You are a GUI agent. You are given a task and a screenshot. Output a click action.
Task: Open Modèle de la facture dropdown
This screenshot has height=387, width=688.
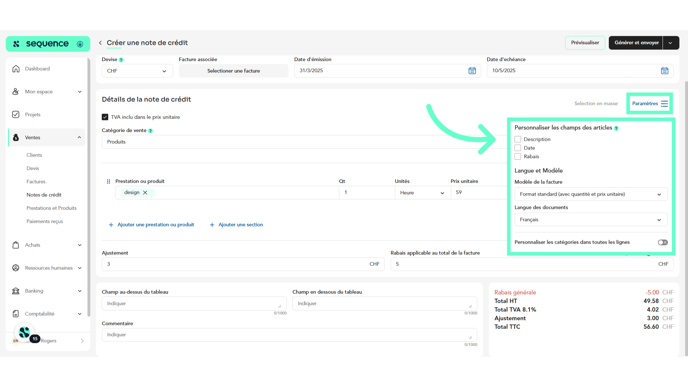point(591,194)
